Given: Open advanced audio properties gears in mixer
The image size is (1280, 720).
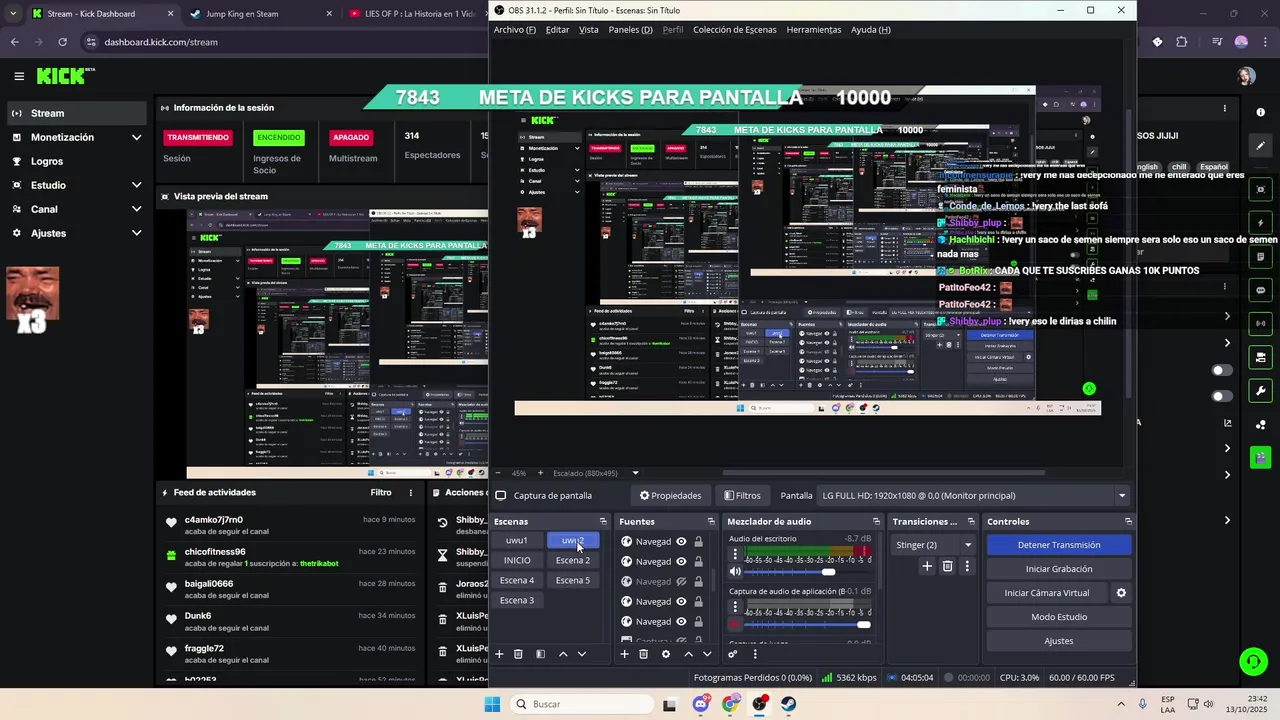Looking at the screenshot, I should [733, 654].
